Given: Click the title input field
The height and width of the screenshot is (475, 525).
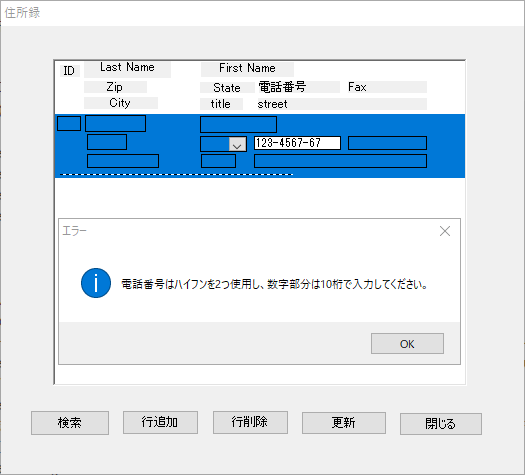Looking at the screenshot, I should pos(218,161).
